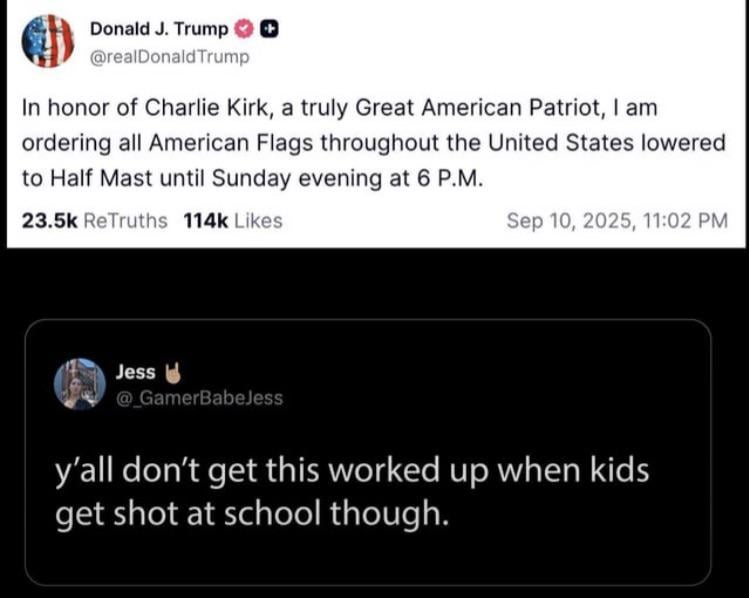Click "United States" in the post text

tap(573, 143)
